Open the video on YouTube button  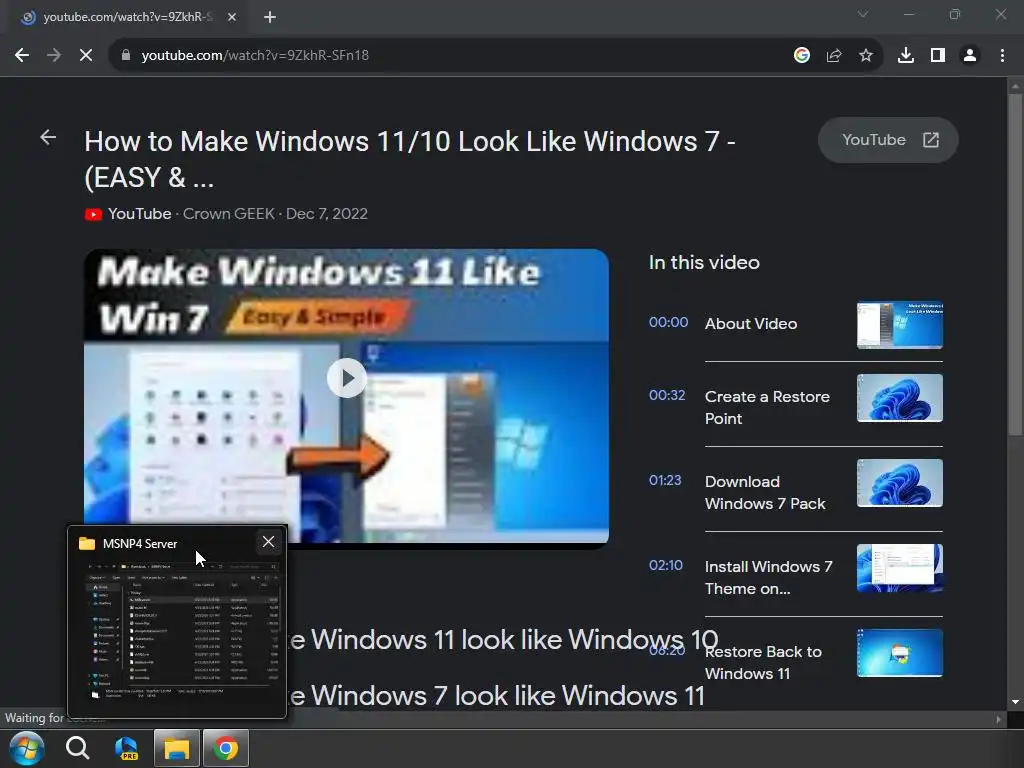point(888,140)
